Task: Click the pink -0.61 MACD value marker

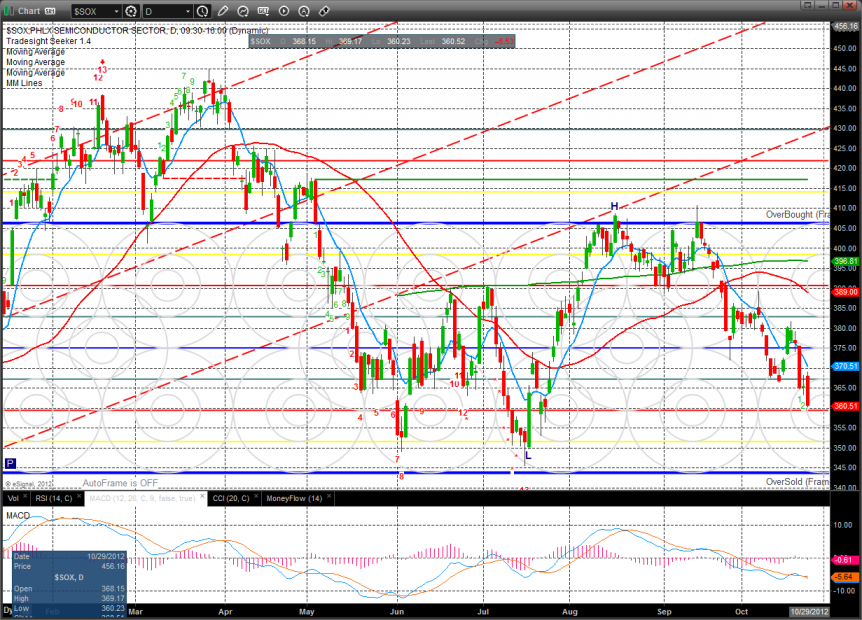Action: [844, 560]
